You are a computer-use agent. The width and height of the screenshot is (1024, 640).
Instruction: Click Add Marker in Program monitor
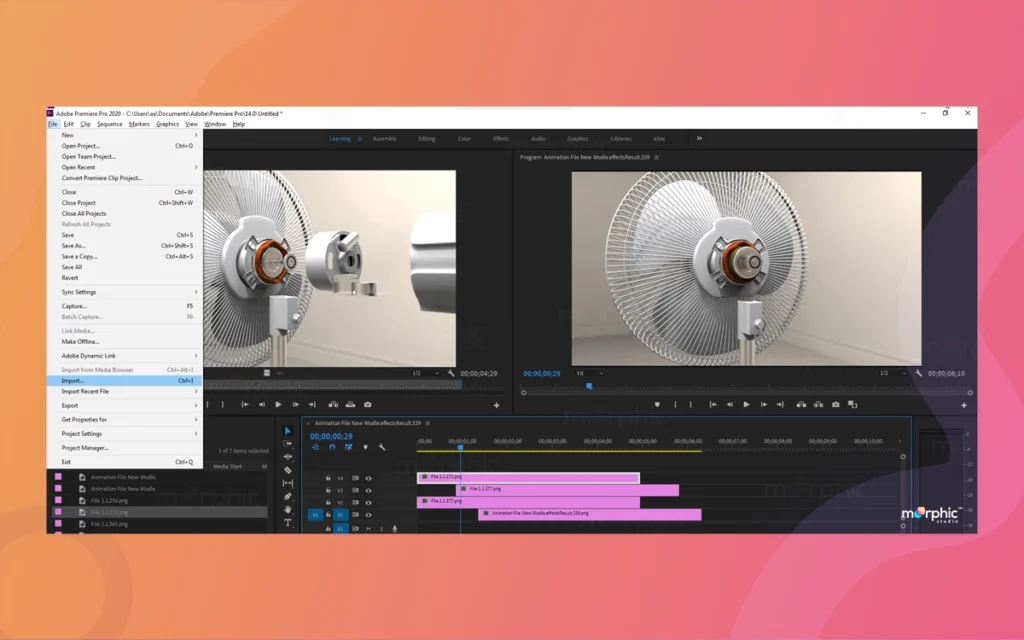tap(657, 405)
